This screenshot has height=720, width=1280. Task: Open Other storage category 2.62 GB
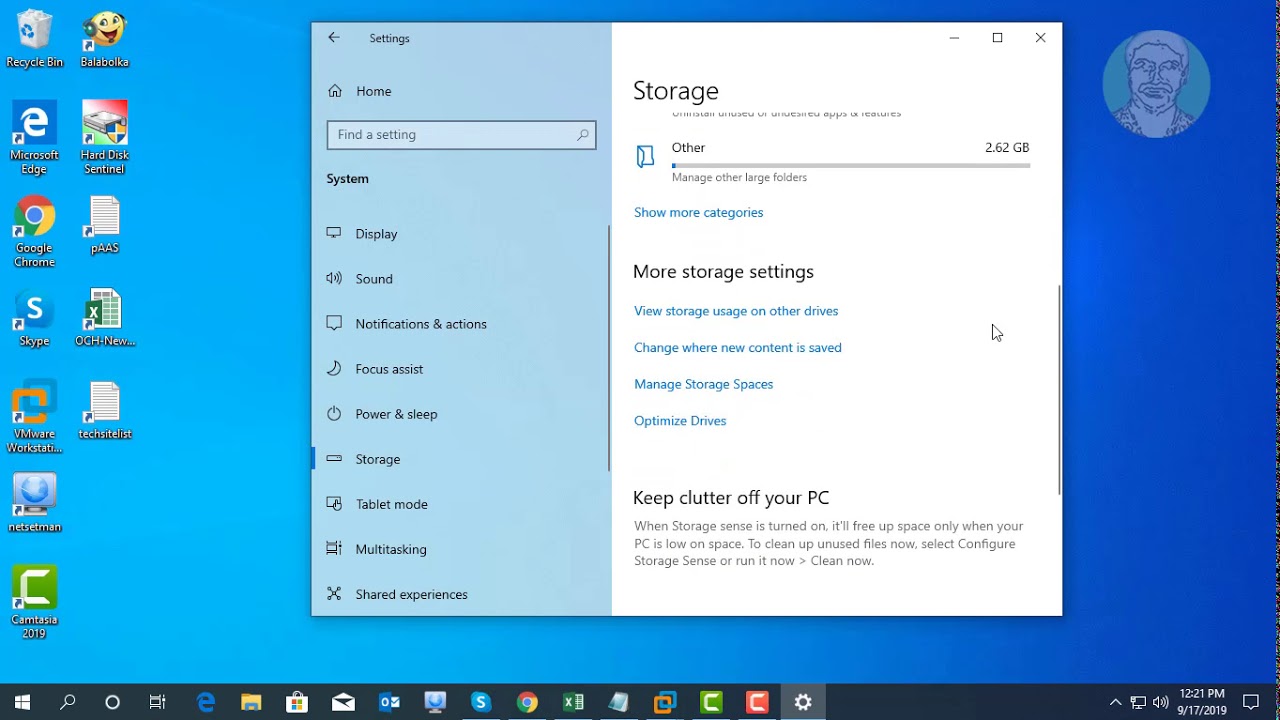tap(832, 160)
